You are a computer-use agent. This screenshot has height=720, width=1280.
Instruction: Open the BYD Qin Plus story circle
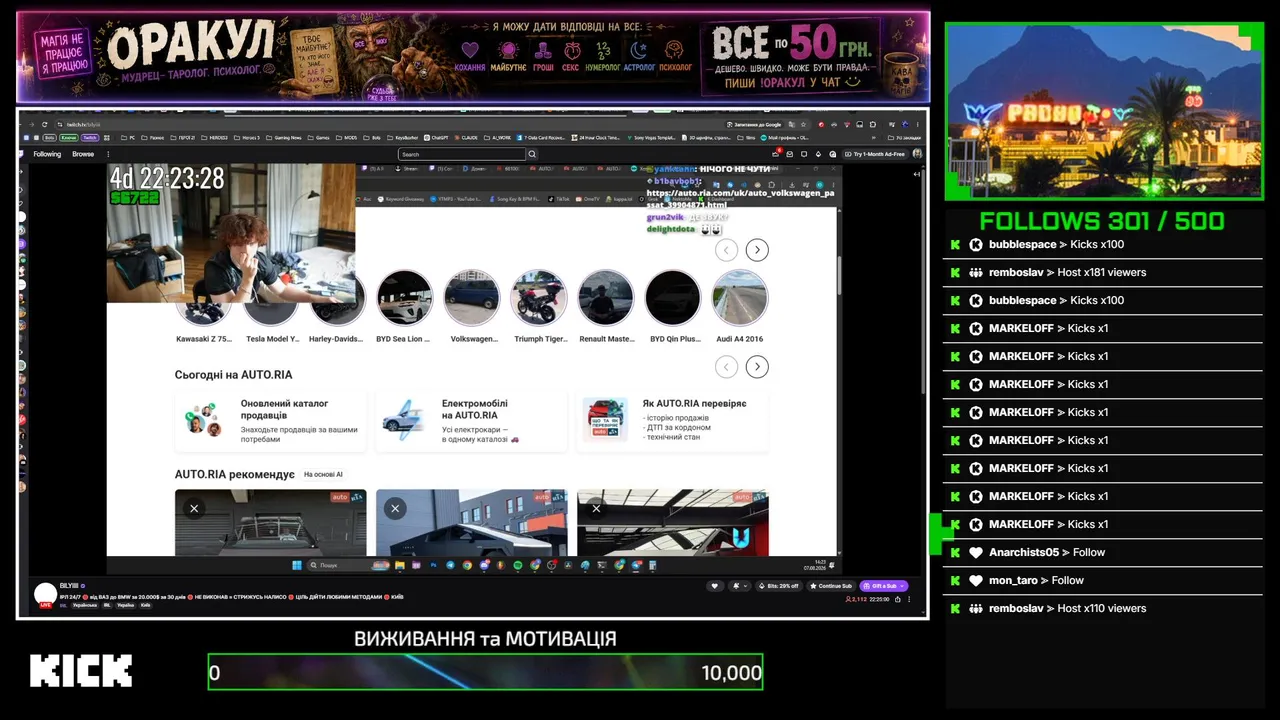pyautogui.click(x=673, y=297)
